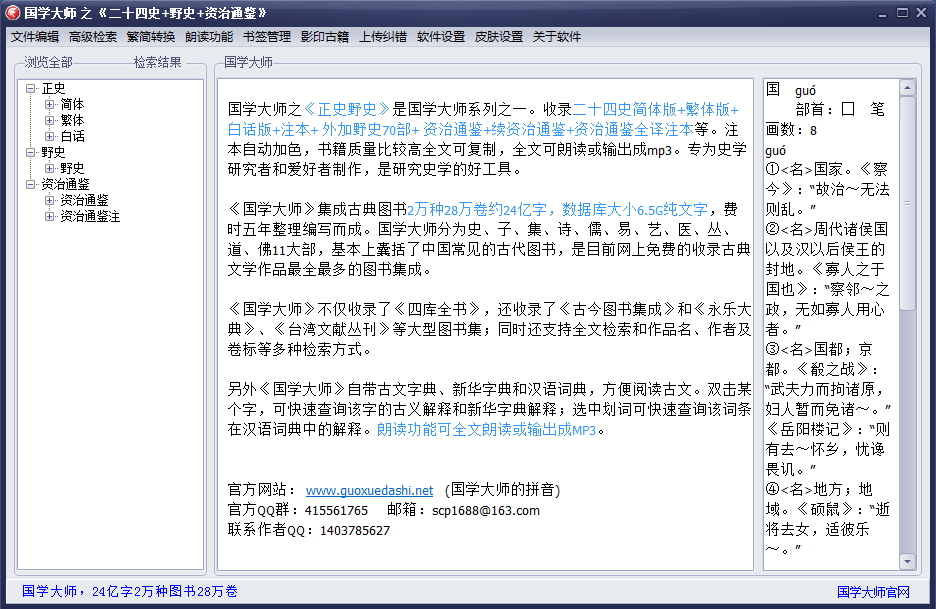Switch to the 检索结果 tab
Viewport: 936px width, 609px height.
pos(158,63)
